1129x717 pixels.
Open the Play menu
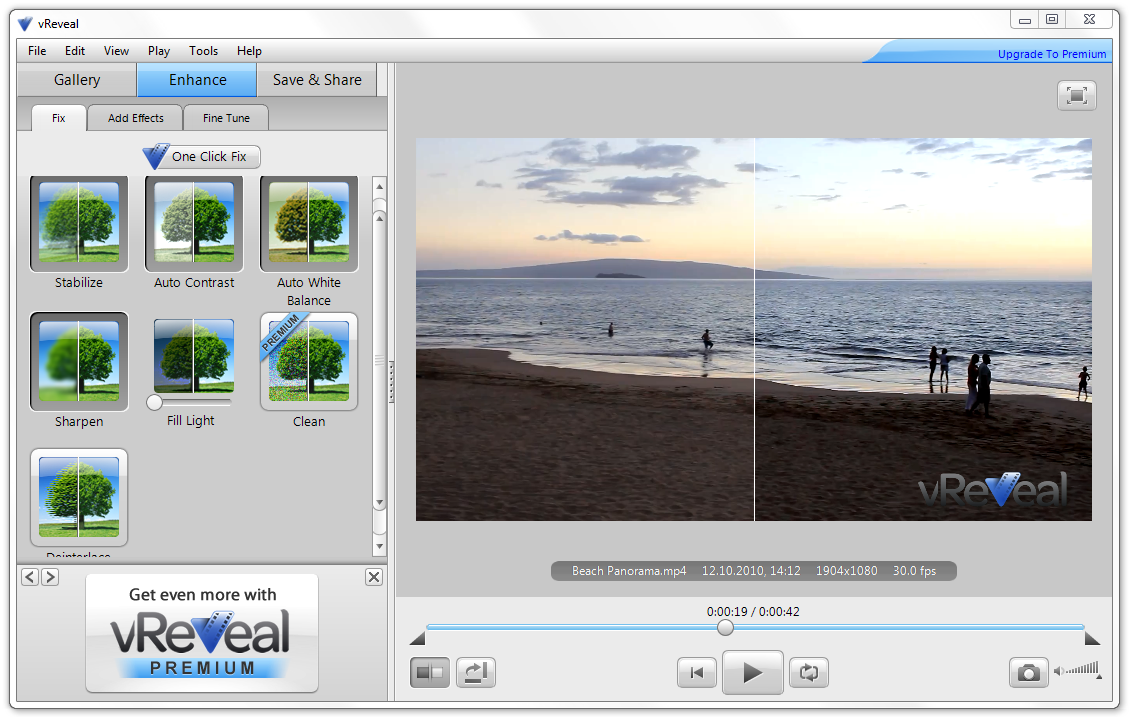[x=158, y=51]
